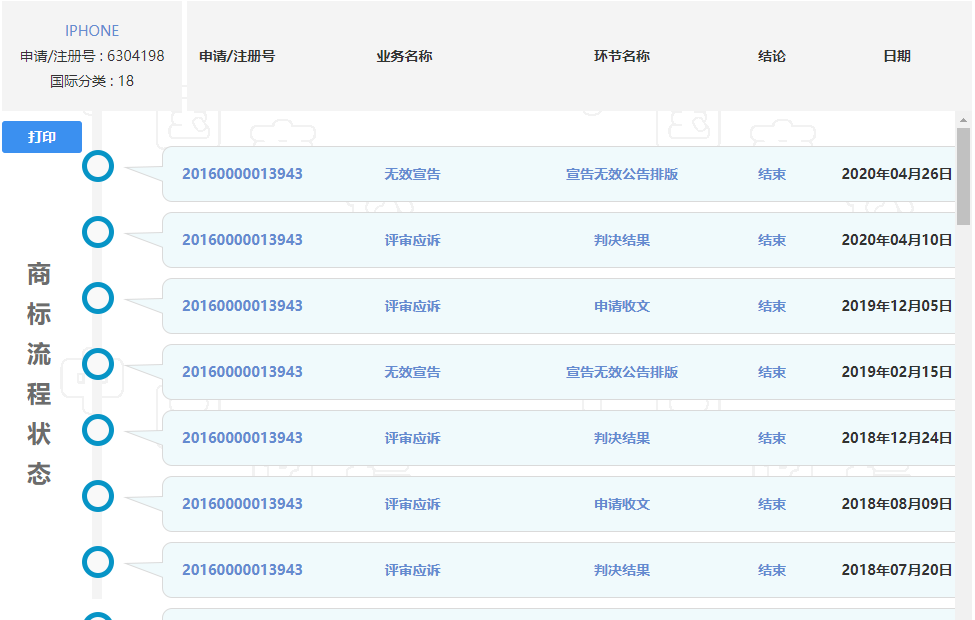Click the 国际分类:18 info text
Viewport: 975px width, 620px height.
pos(92,81)
